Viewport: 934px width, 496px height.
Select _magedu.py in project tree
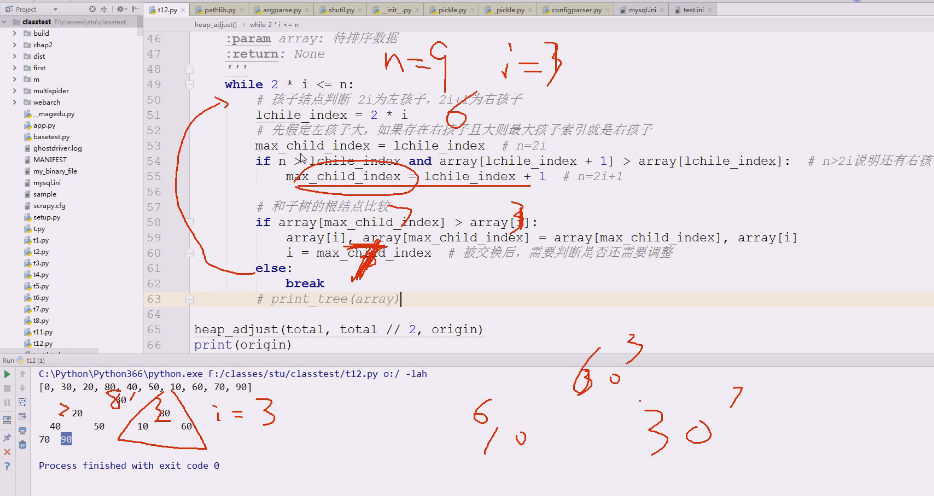pos(54,114)
